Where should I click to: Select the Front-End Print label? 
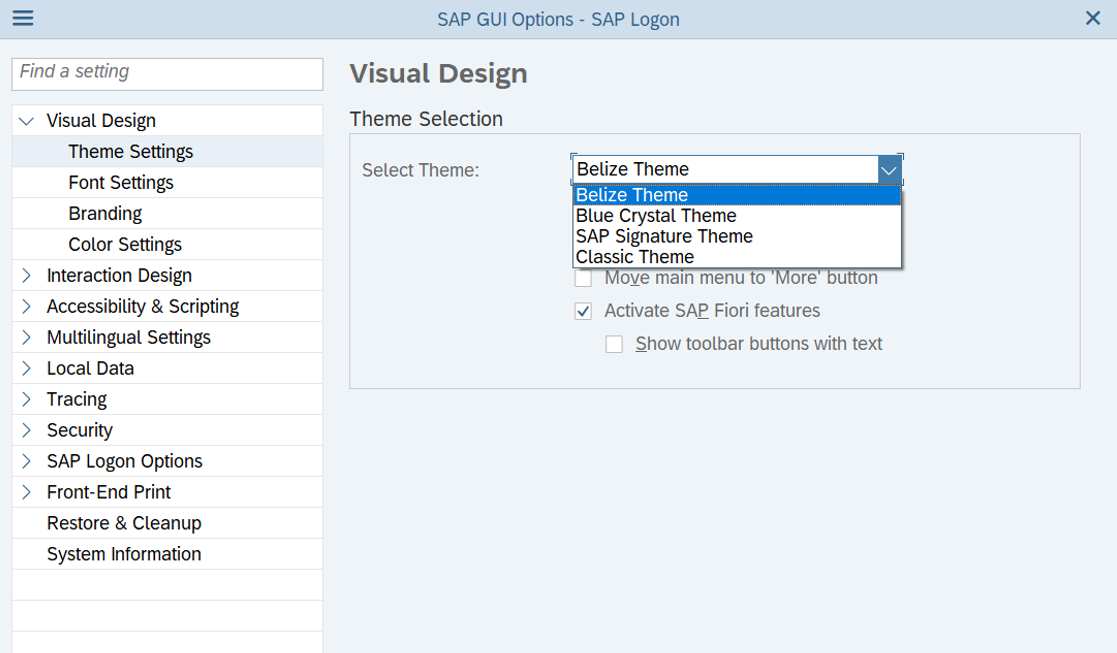109,492
